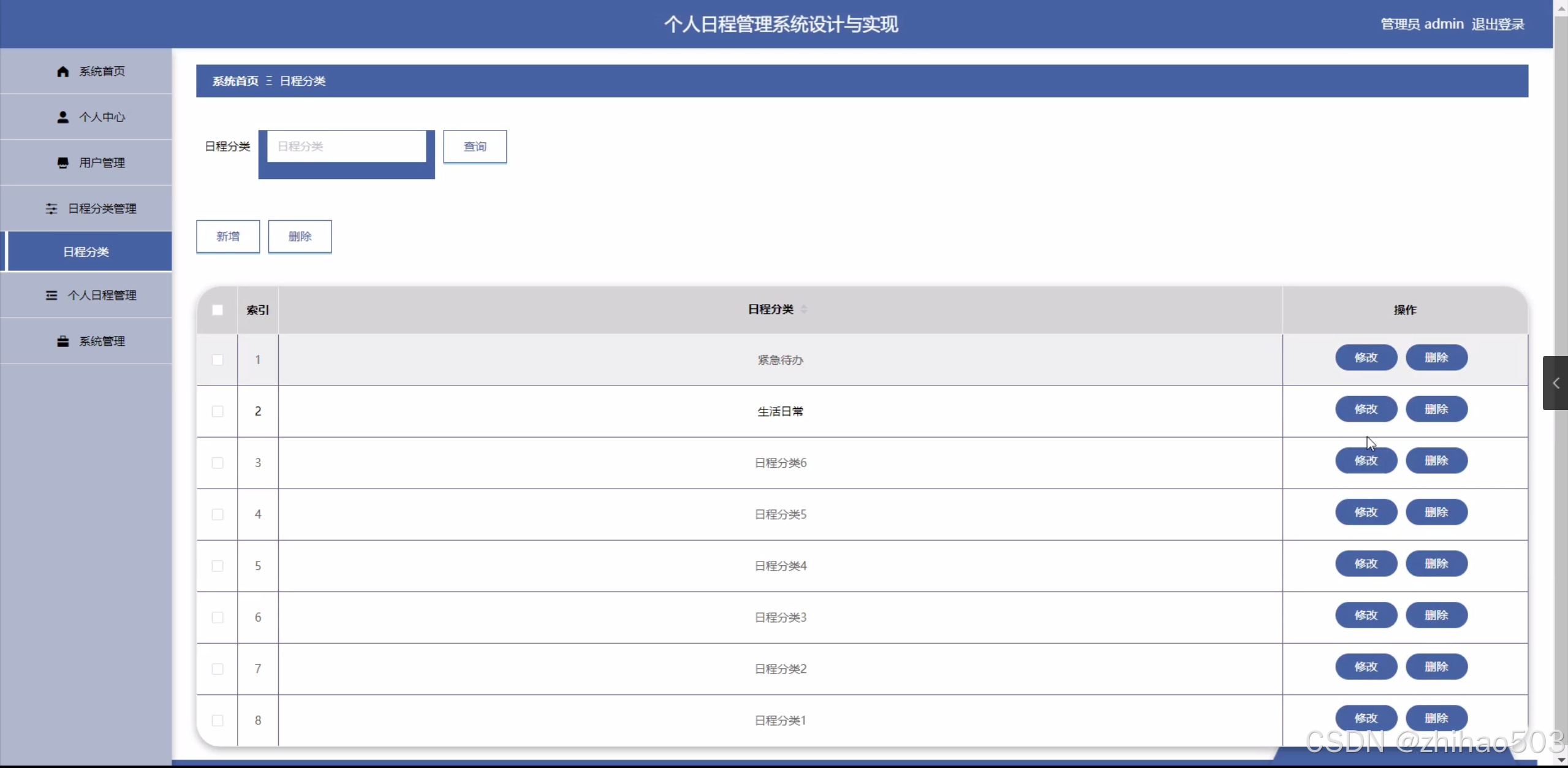Click 修改 button for 日程分类5 row
The image size is (1568, 768).
1366,512
